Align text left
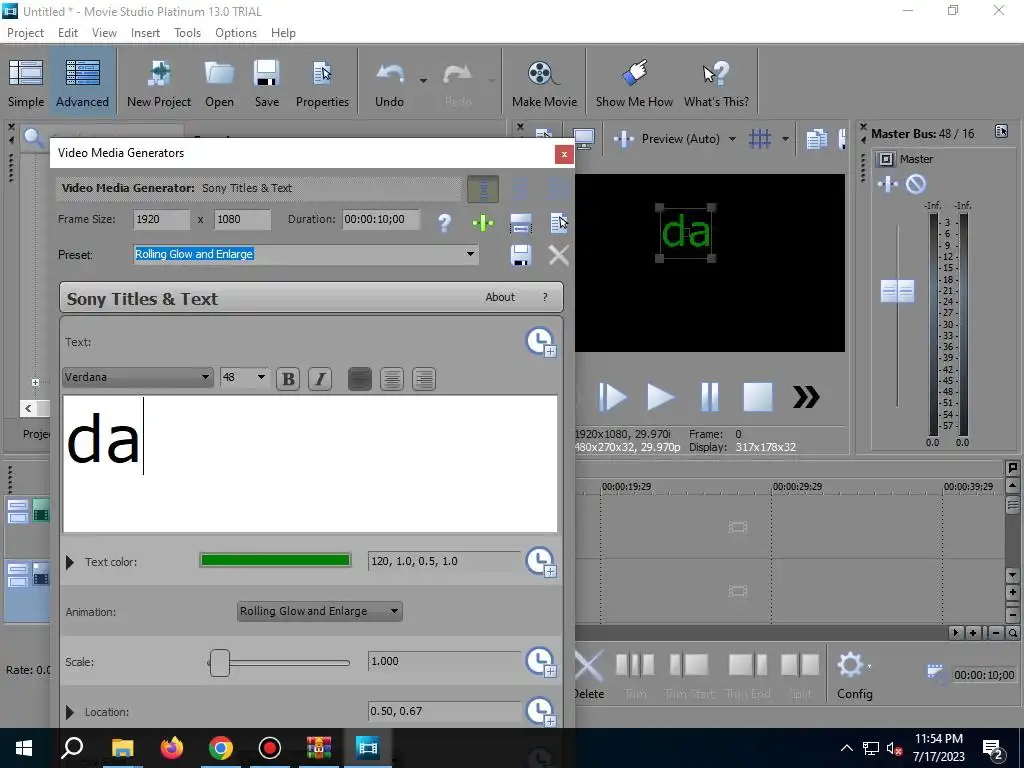The height and width of the screenshot is (768, 1024). [360, 379]
